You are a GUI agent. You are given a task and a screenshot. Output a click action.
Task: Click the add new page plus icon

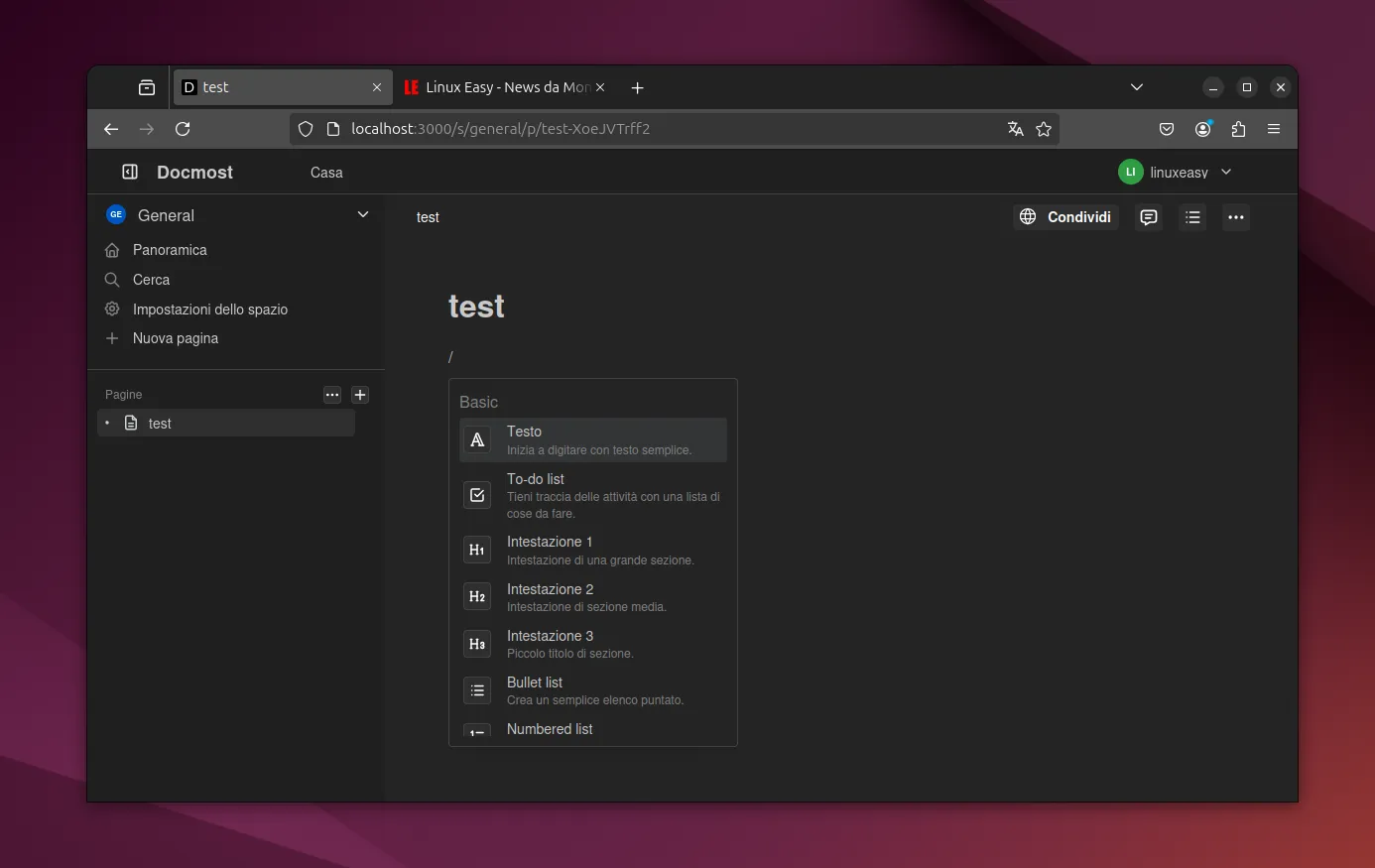point(360,395)
